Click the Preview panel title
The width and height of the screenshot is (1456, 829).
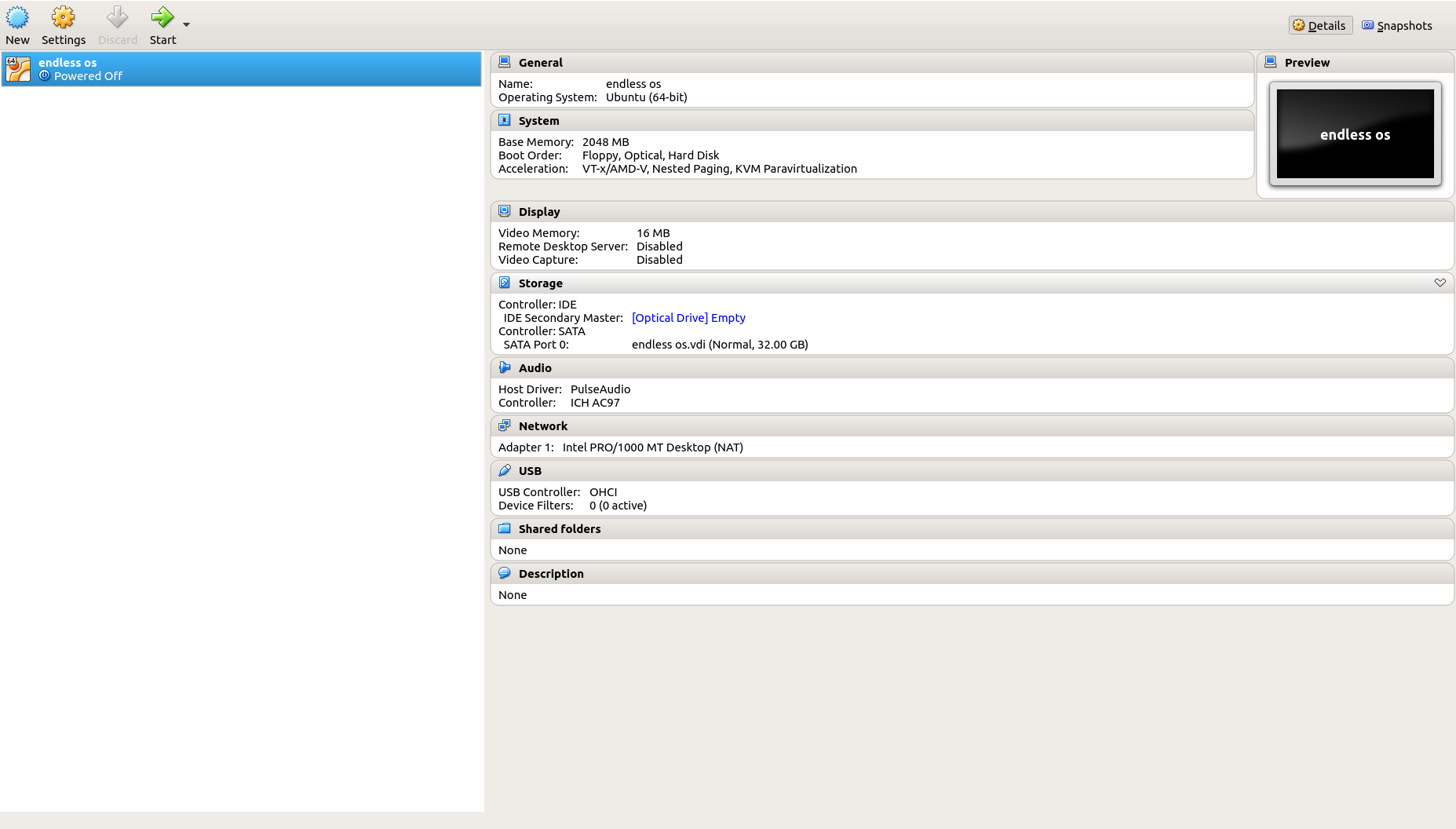(x=1307, y=63)
